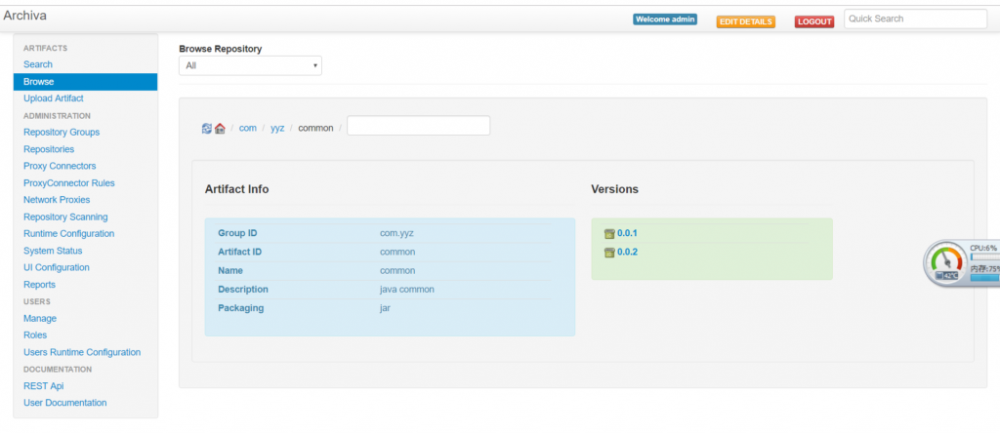Open the Browse Repository dropdown
Image resolution: width=1000 pixels, height=433 pixels.
click(x=250, y=66)
